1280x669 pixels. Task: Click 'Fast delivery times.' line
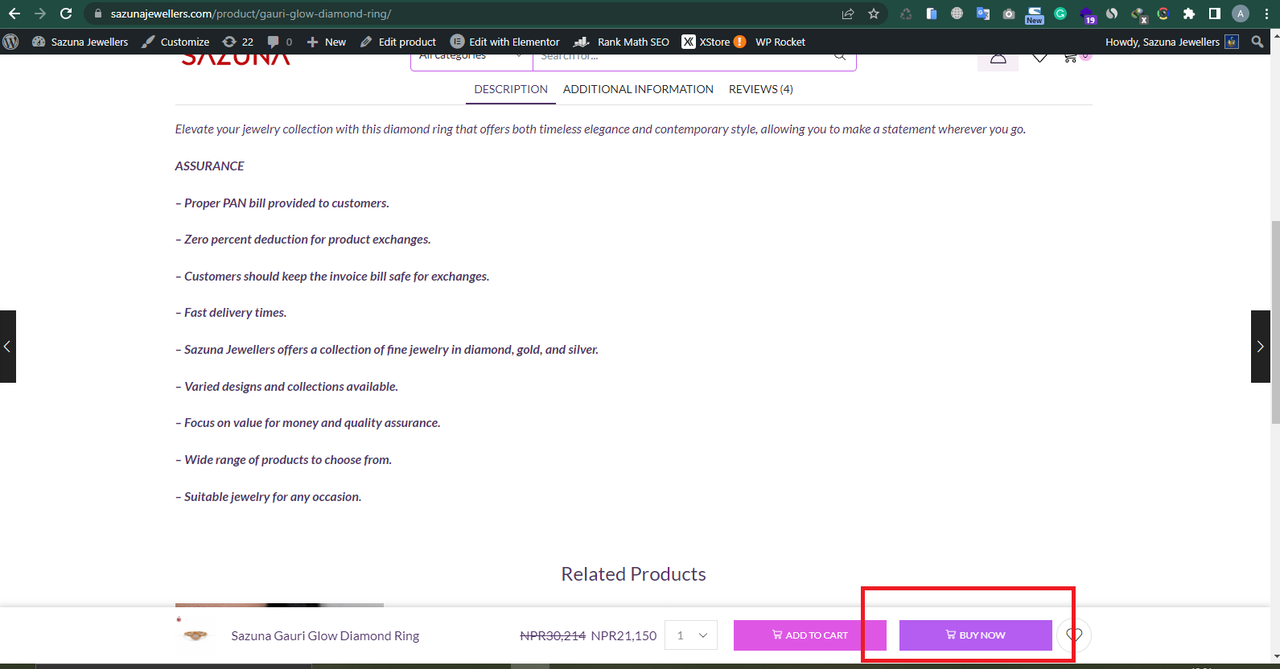click(231, 313)
